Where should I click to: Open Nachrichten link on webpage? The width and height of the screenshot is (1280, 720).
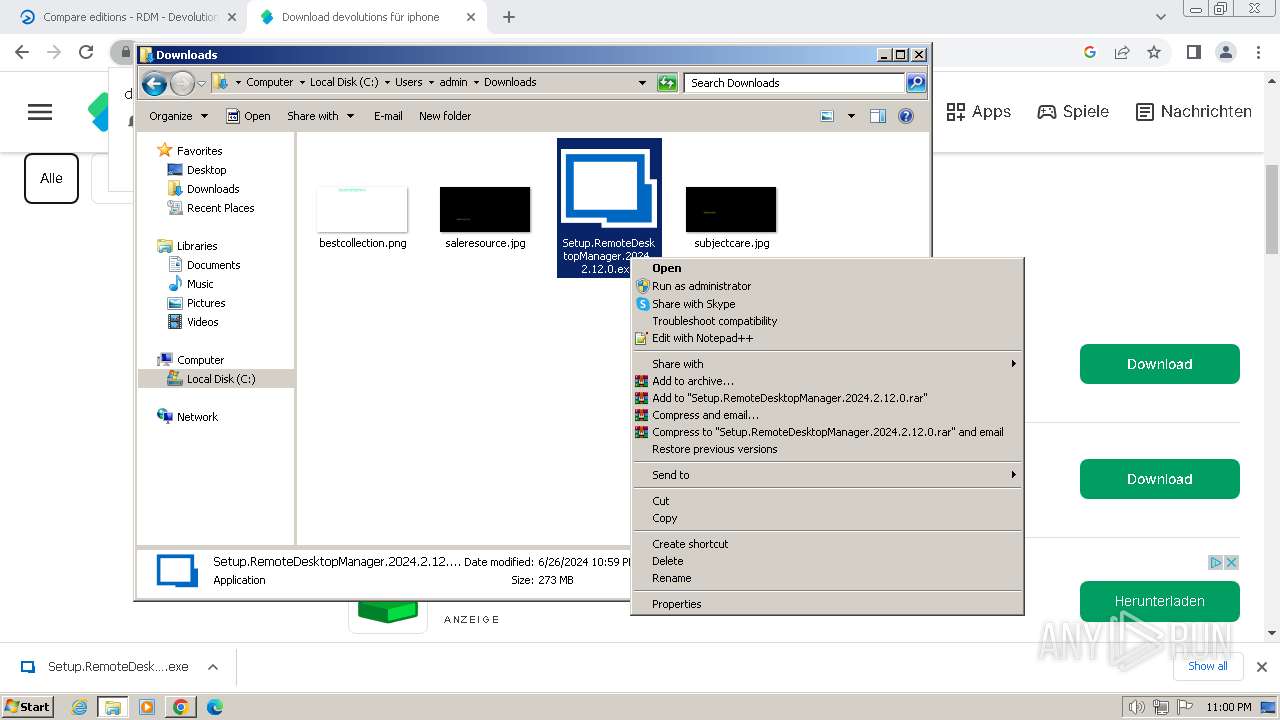pyautogui.click(x=1194, y=112)
